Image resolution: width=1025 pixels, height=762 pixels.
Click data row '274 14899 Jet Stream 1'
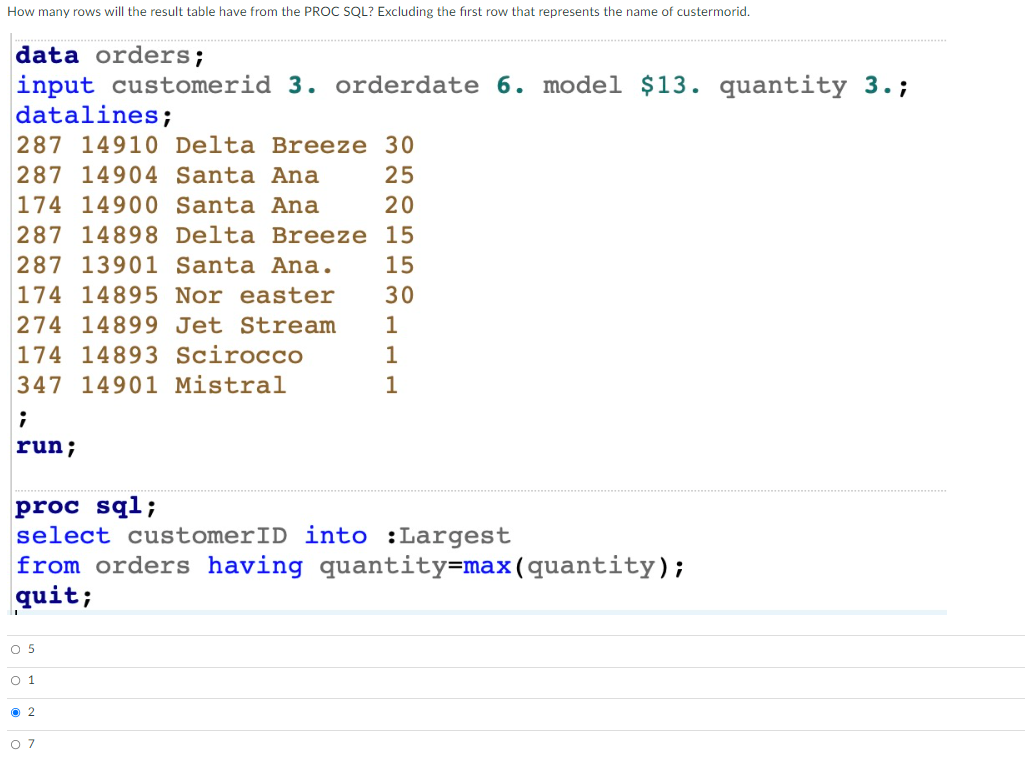[x=207, y=325]
